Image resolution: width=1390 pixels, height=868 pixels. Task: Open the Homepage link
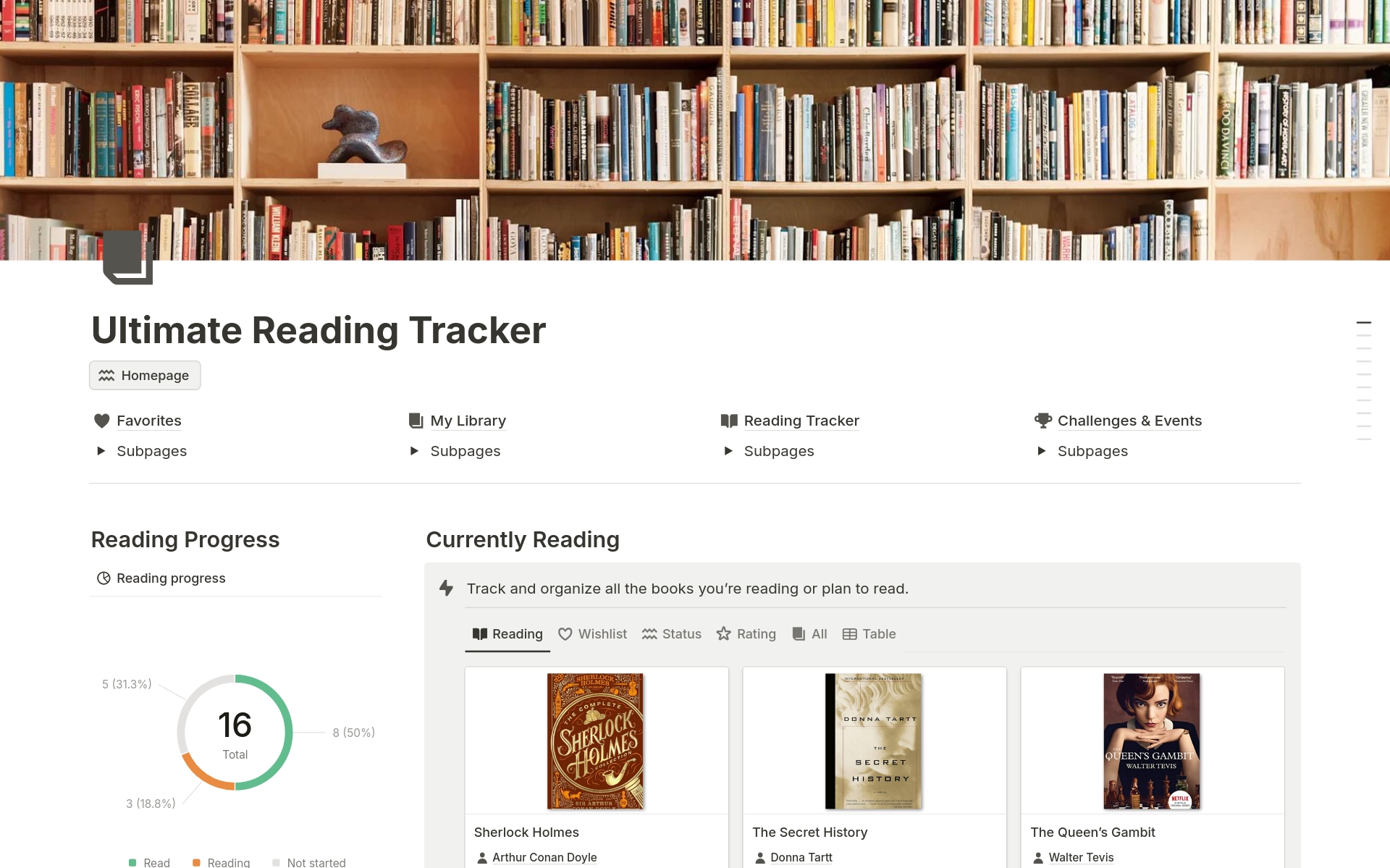point(144,375)
